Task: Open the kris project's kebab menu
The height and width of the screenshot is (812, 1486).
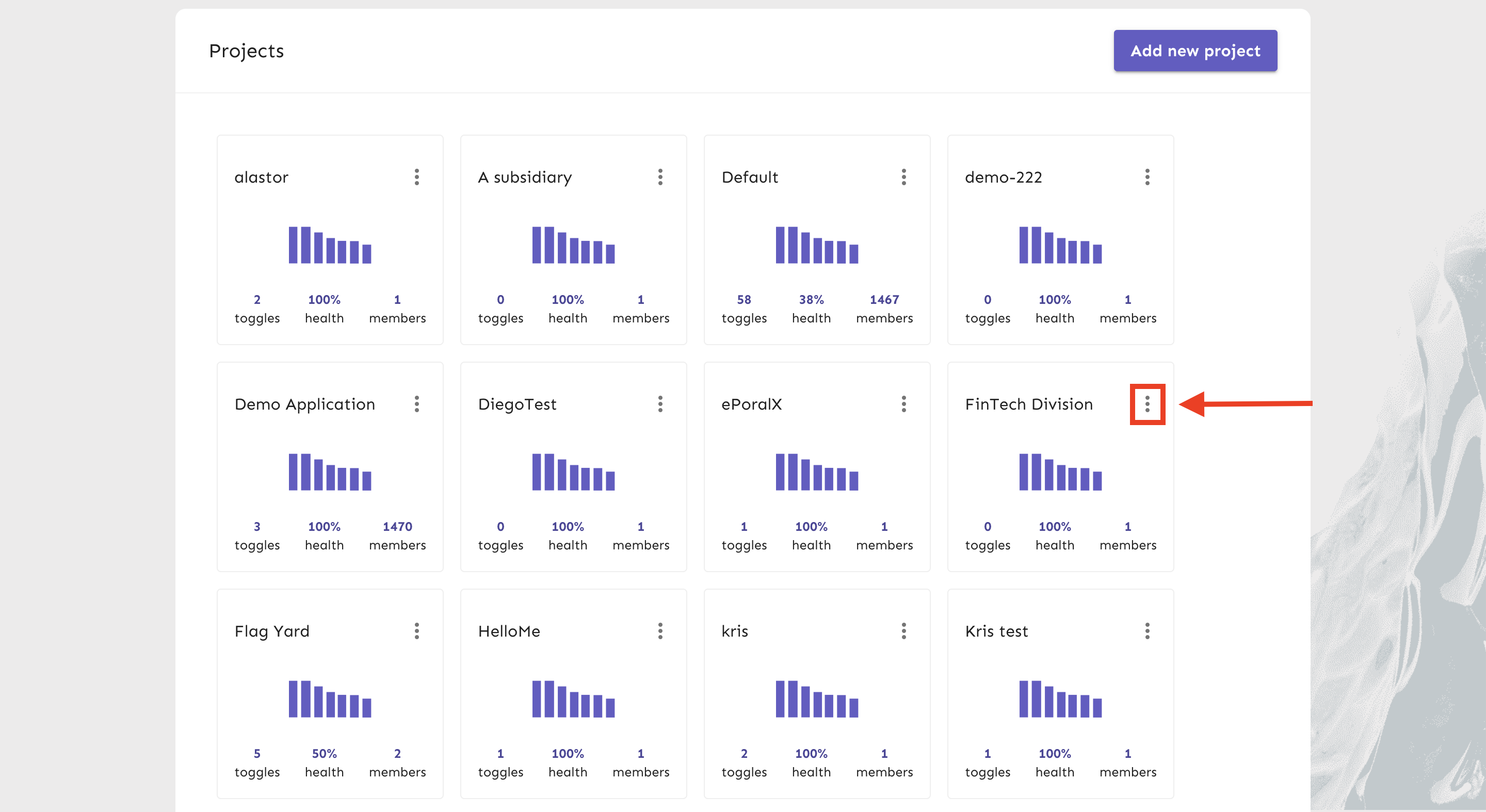Action: pyautogui.click(x=903, y=631)
